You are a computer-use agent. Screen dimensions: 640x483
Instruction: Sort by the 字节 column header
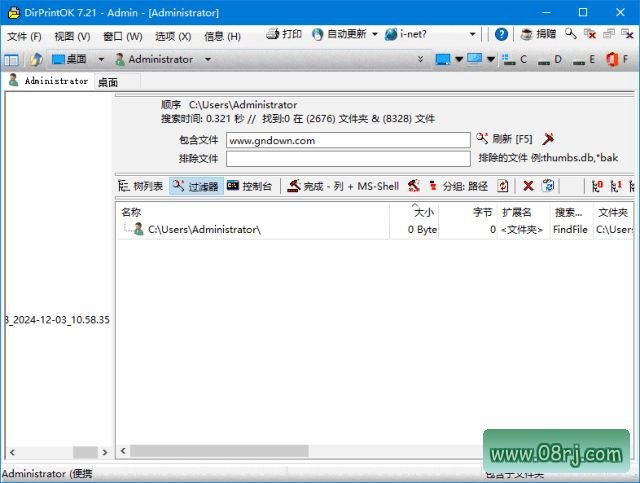[x=468, y=212]
